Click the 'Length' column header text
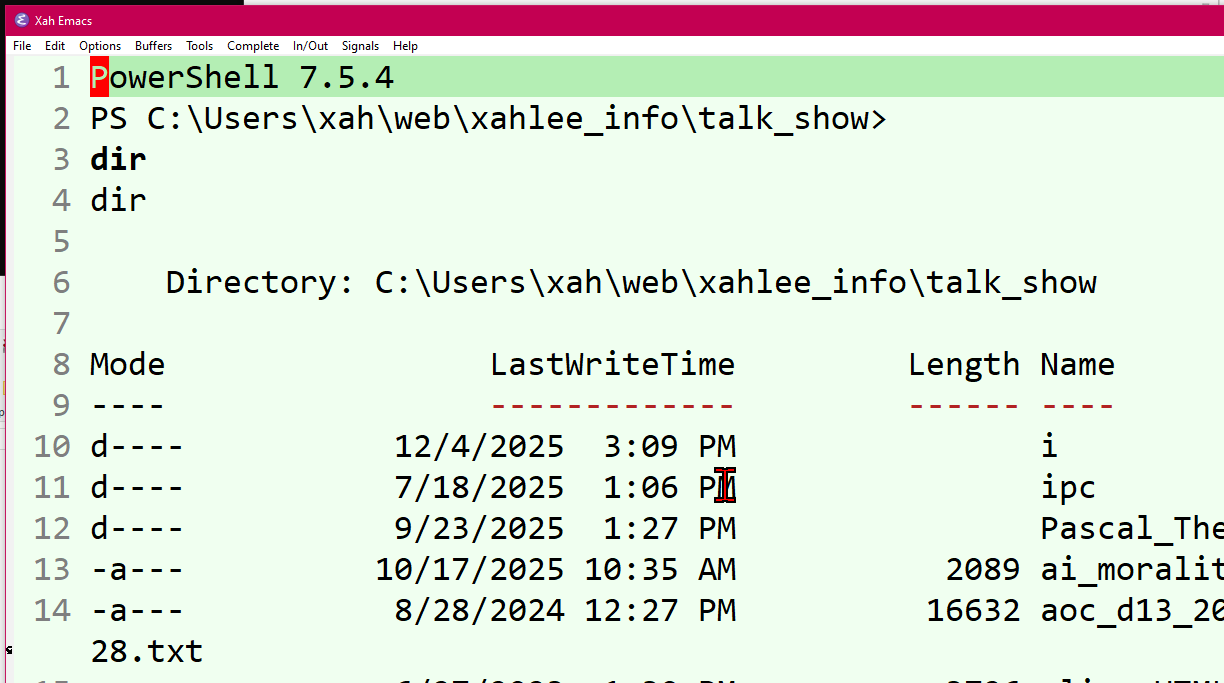 (x=964, y=364)
